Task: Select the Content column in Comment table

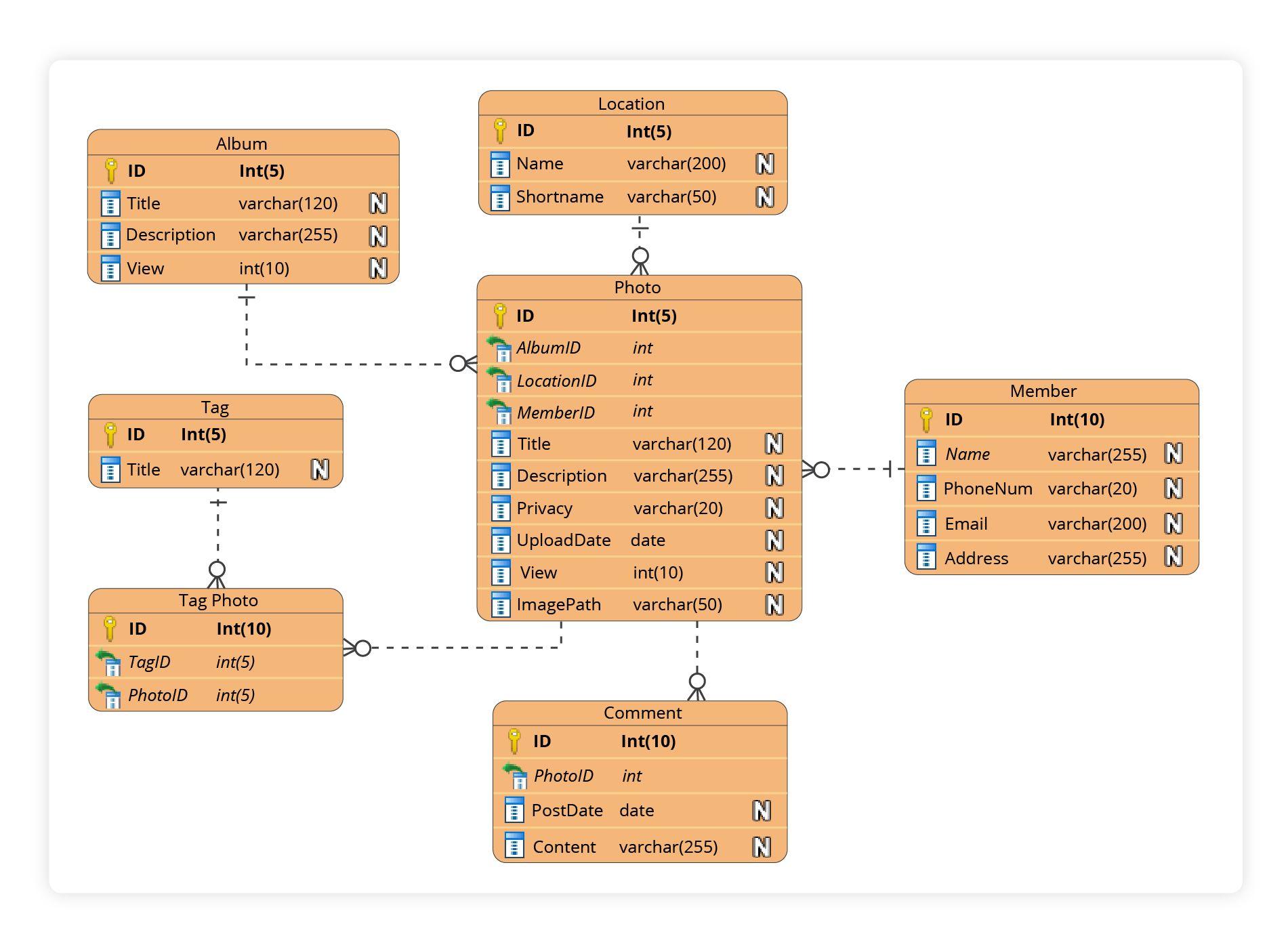Action: click(564, 847)
